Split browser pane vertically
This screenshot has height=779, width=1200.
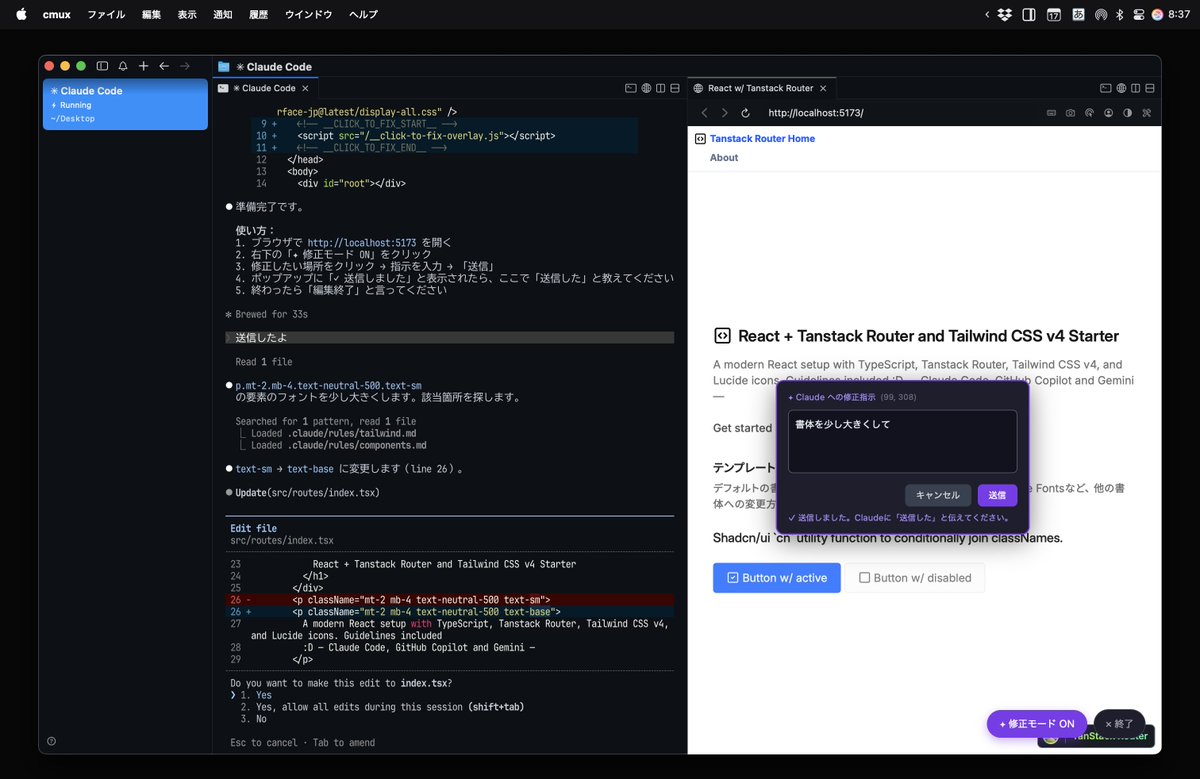coord(1136,88)
